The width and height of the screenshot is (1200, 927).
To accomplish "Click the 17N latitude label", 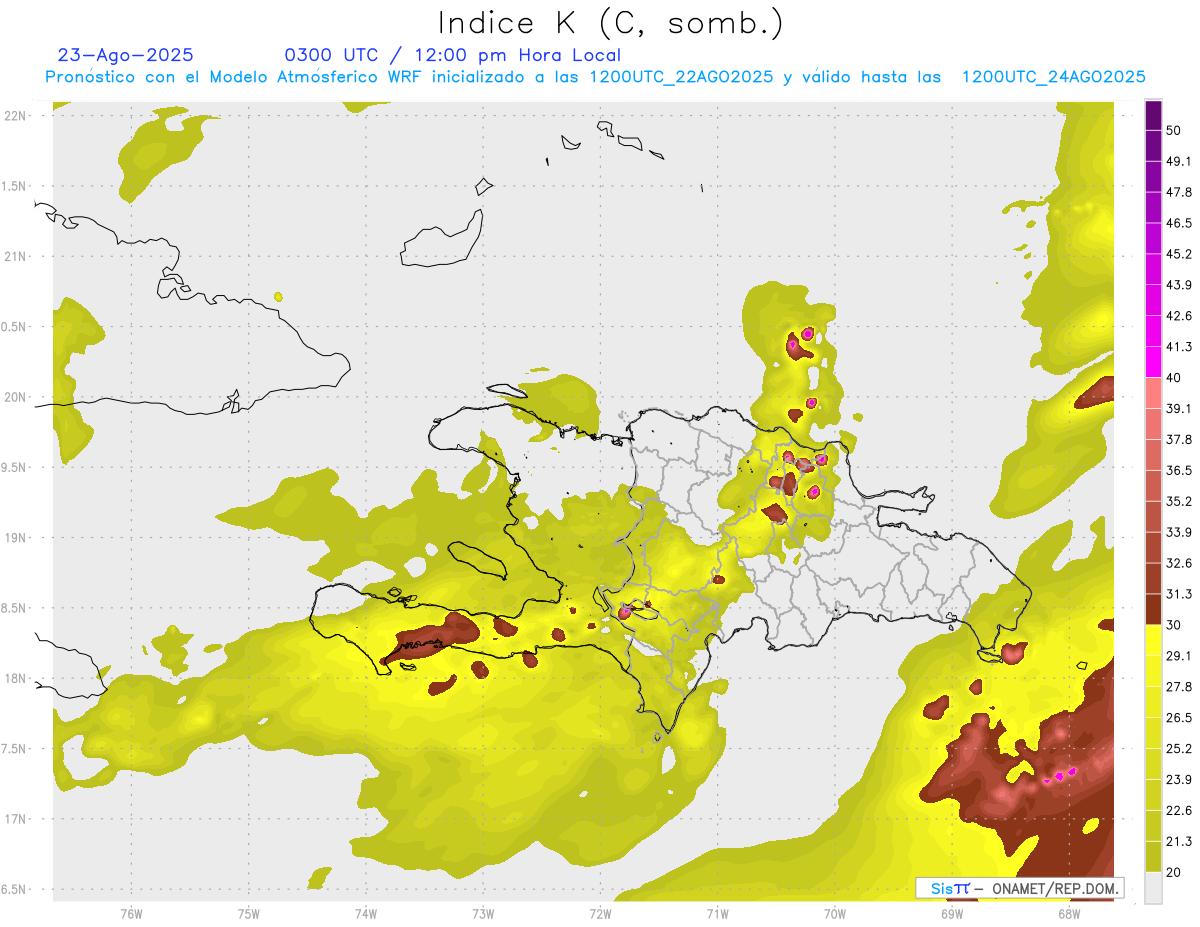I will (16, 819).
